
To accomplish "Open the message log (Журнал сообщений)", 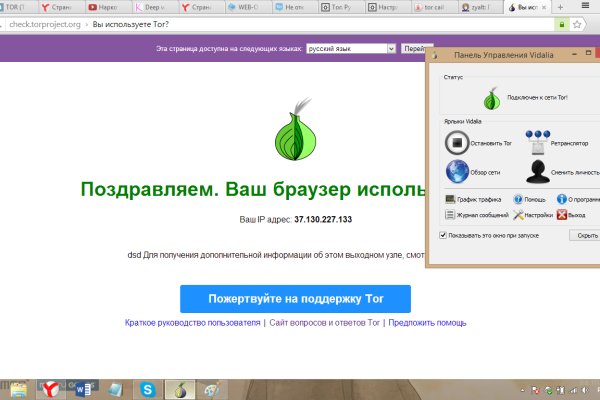I will [x=451, y=214].
